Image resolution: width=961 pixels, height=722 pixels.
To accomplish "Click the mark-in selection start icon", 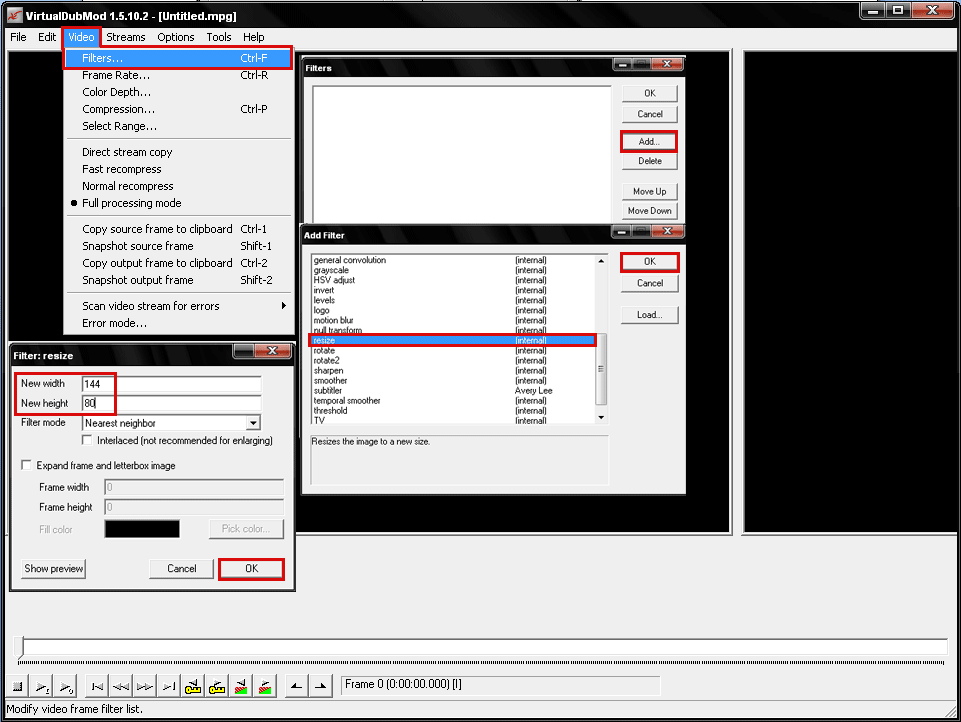I will coord(297,687).
